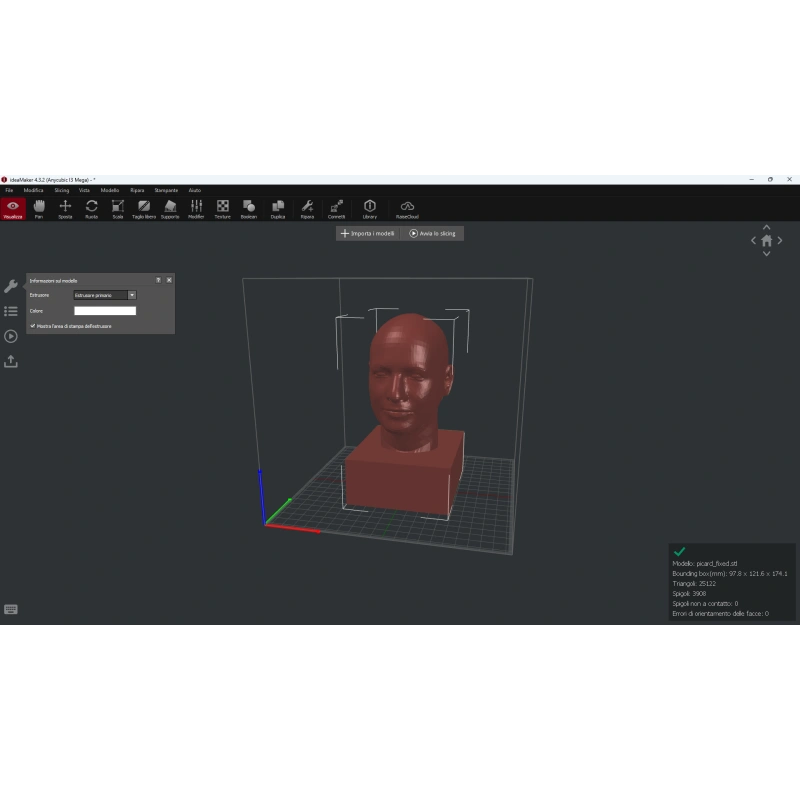
Task: Open the Supporto supports tool
Action: [170, 209]
